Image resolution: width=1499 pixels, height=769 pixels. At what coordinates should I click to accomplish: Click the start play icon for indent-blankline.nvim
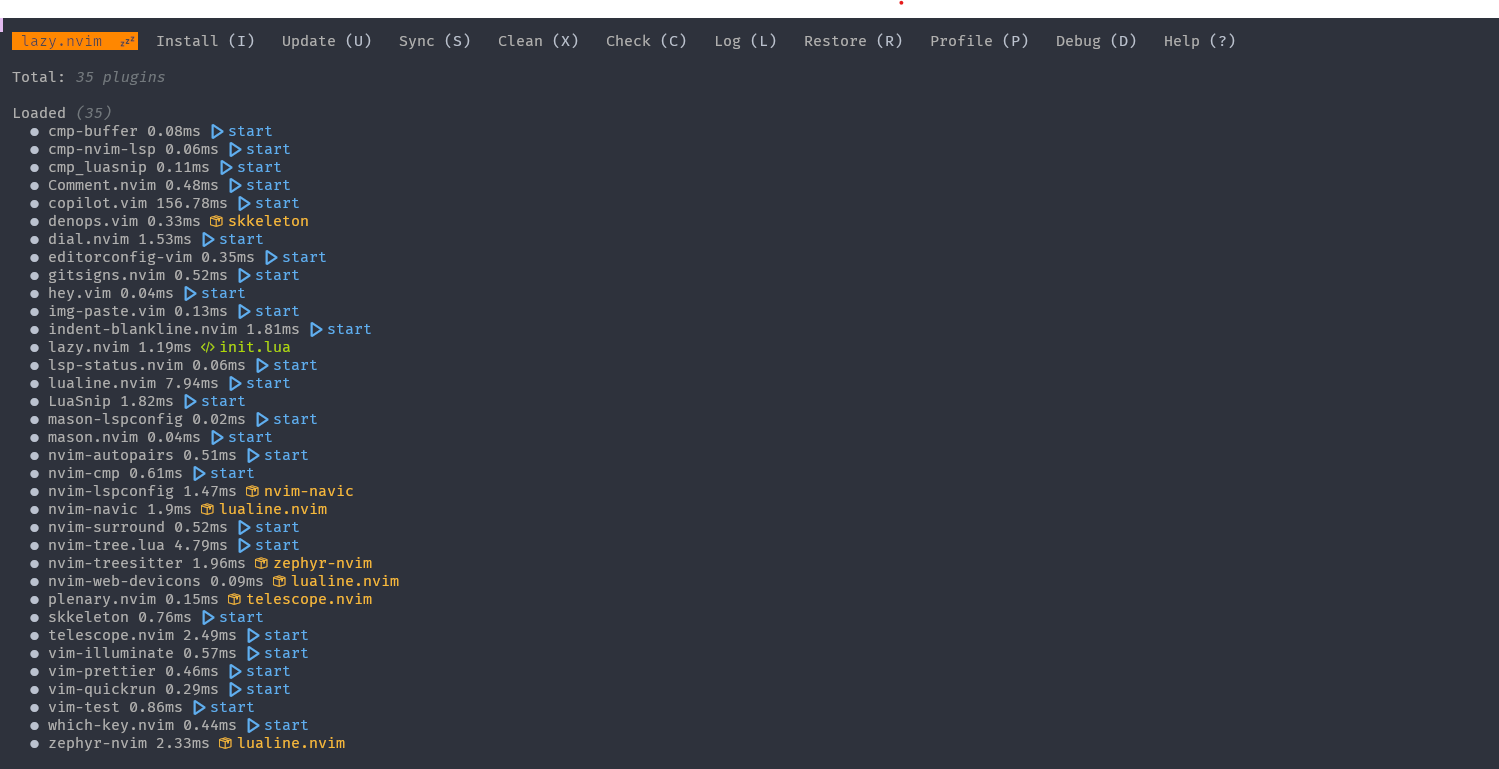pos(316,329)
